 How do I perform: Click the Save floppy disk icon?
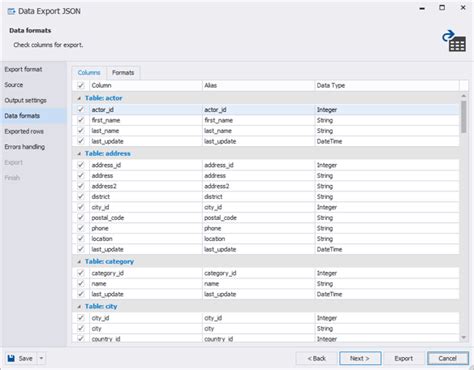pyautogui.click(x=11, y=358)
